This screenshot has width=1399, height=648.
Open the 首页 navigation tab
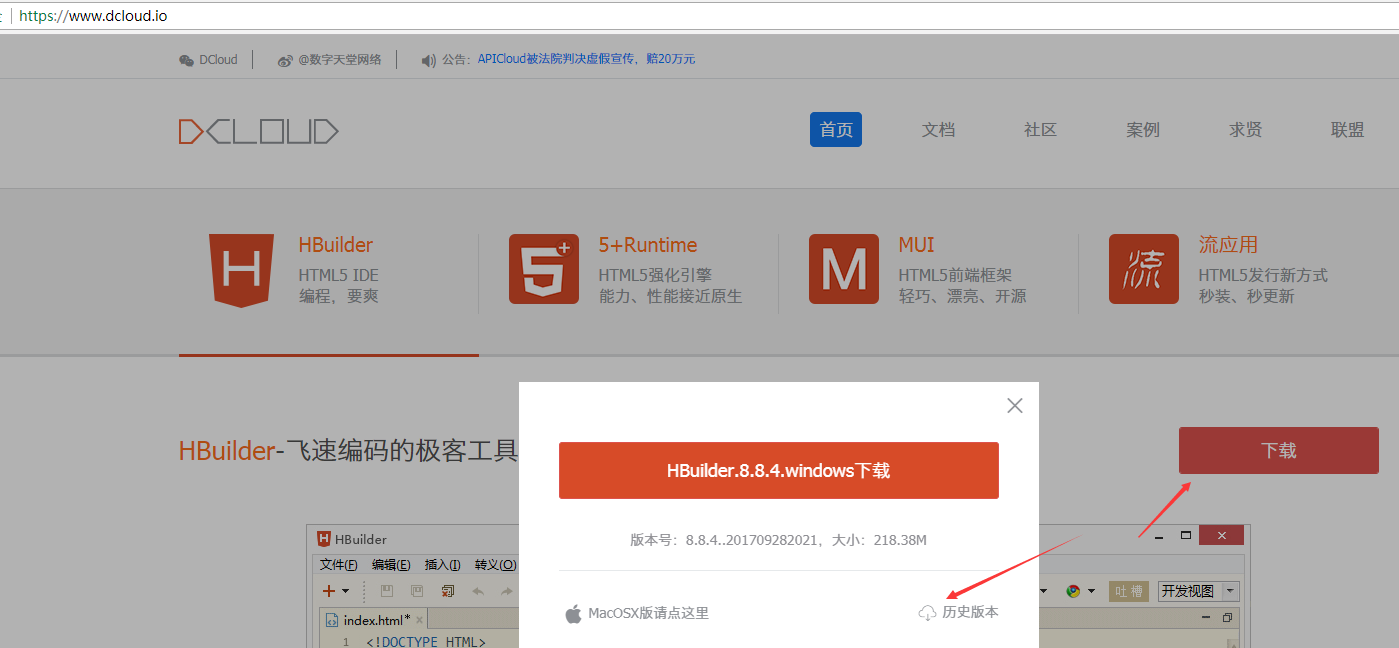point(836,130)
